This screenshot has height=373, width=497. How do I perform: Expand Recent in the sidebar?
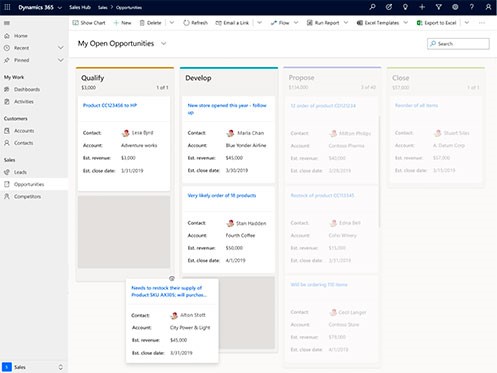(x=61, y=48)
